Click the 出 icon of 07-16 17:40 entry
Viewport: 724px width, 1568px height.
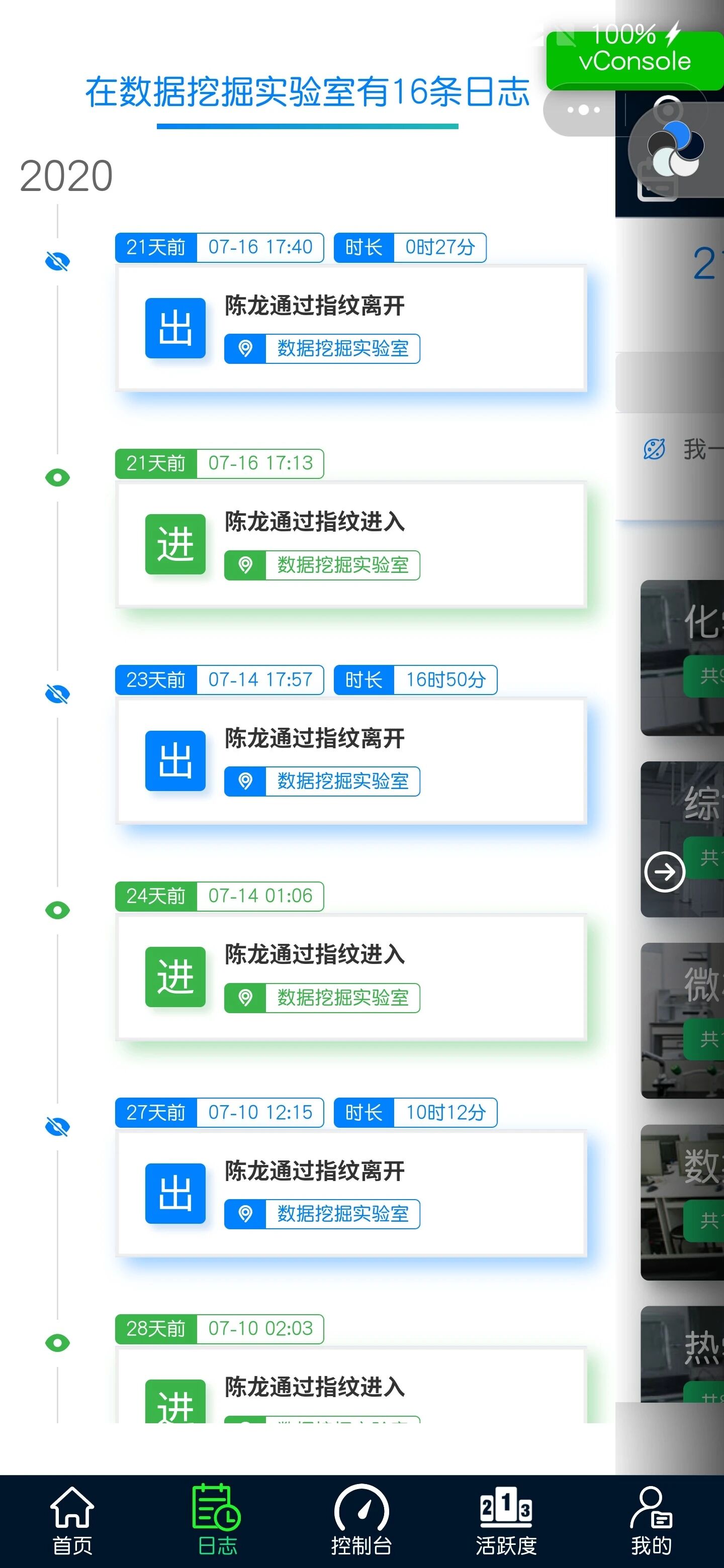tap(175, 328)
